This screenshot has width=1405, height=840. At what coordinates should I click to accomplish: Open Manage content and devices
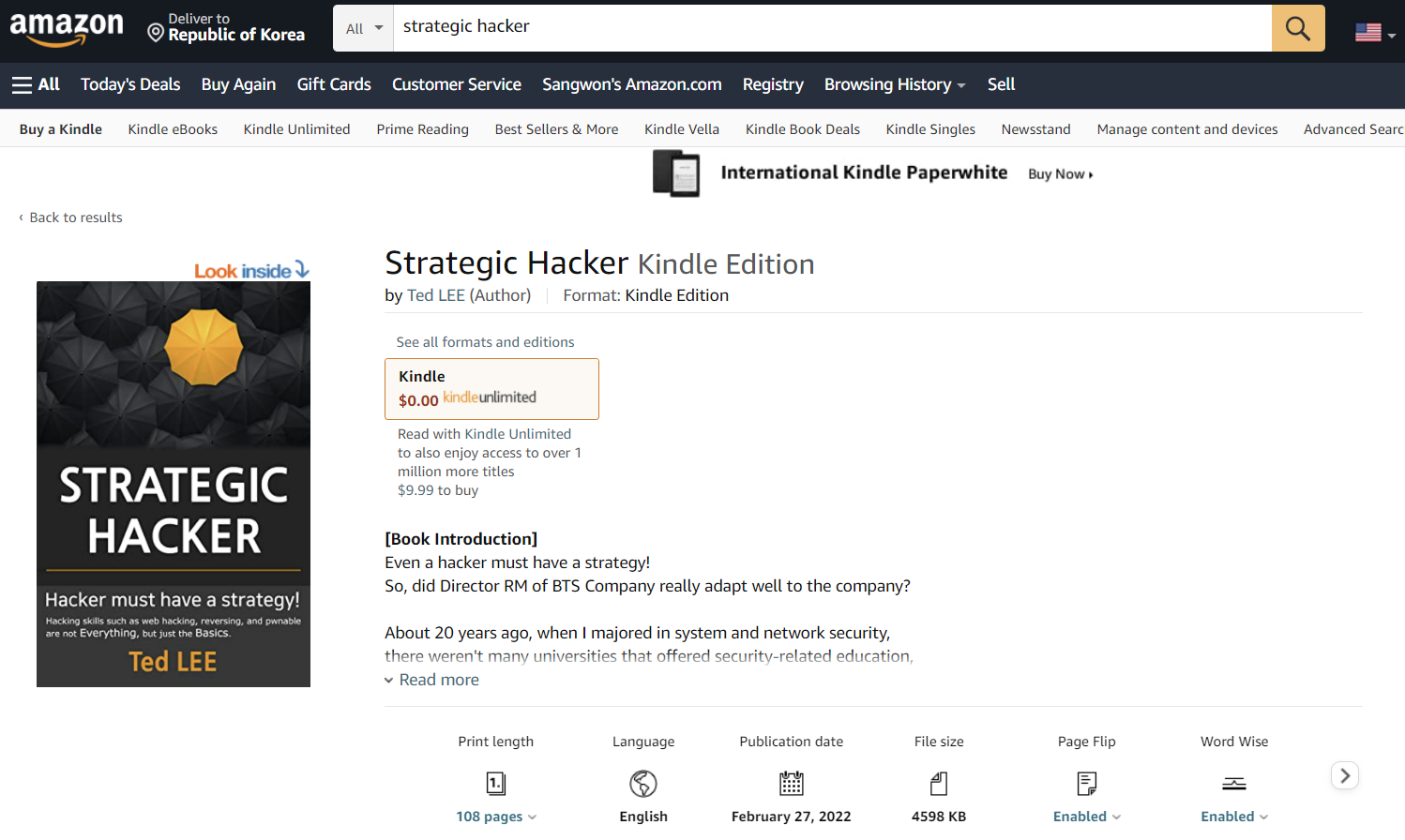pyautogui.click(x=1187, y=129)
